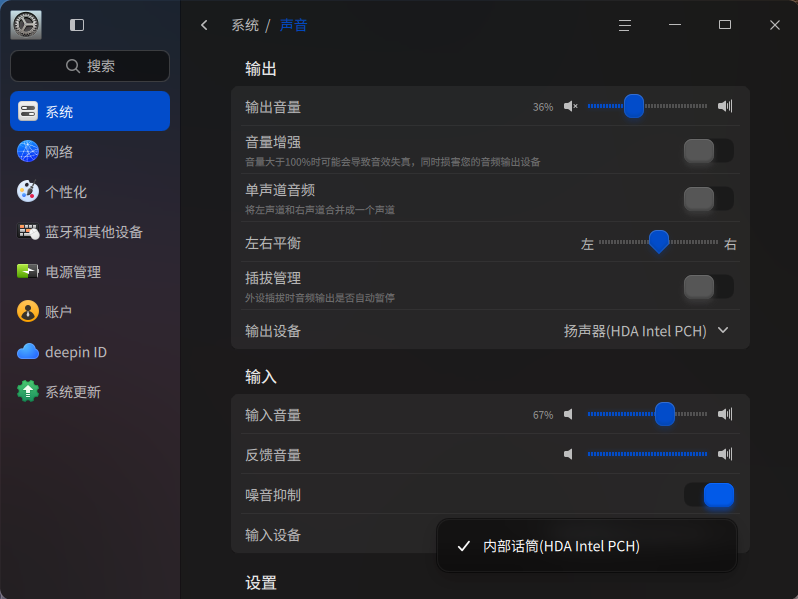Open the 系统 sidebar category
The height and width of the screenshot is (599, 798).
coord(90,111)
